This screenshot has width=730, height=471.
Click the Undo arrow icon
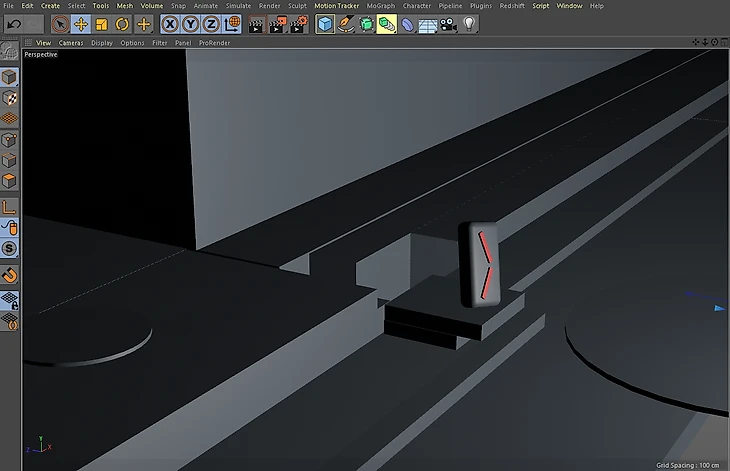pos(14,23)
